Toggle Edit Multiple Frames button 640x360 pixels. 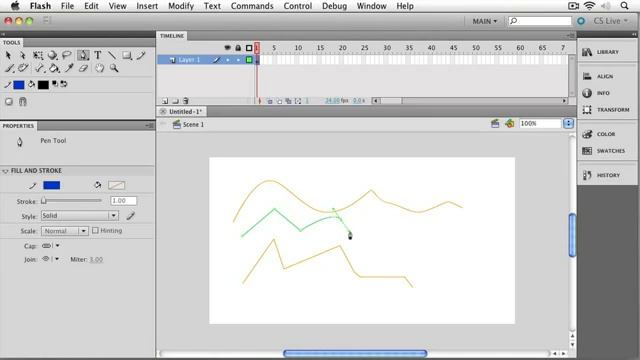(x=289, y=101)
